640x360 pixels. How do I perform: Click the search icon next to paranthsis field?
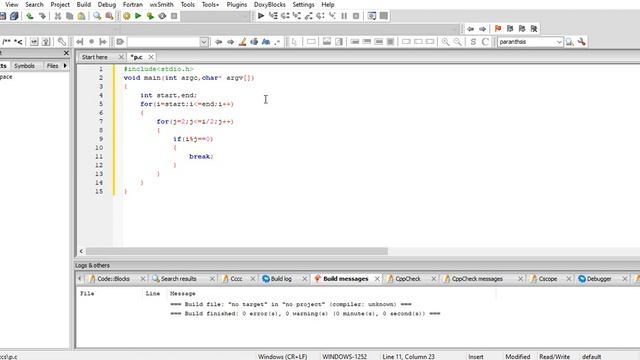[x=570, y=42]
